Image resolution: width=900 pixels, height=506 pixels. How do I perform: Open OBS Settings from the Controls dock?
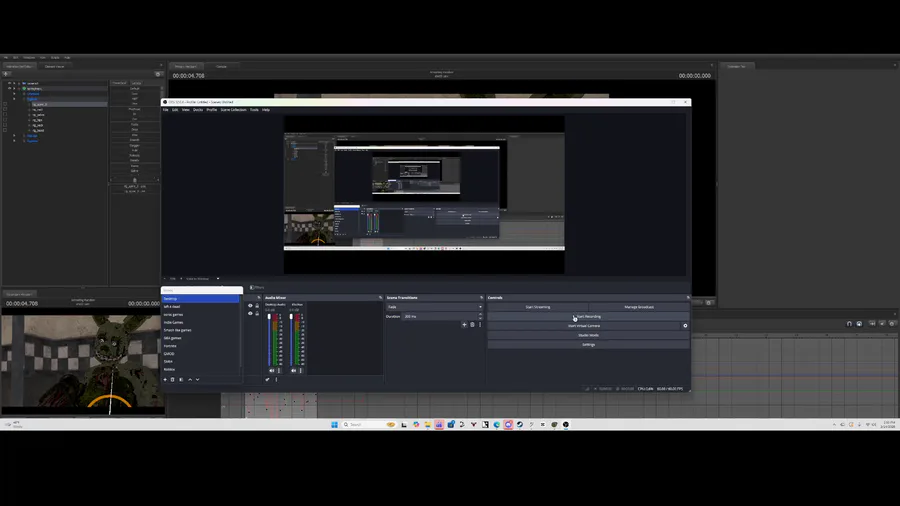pos(588,345)
